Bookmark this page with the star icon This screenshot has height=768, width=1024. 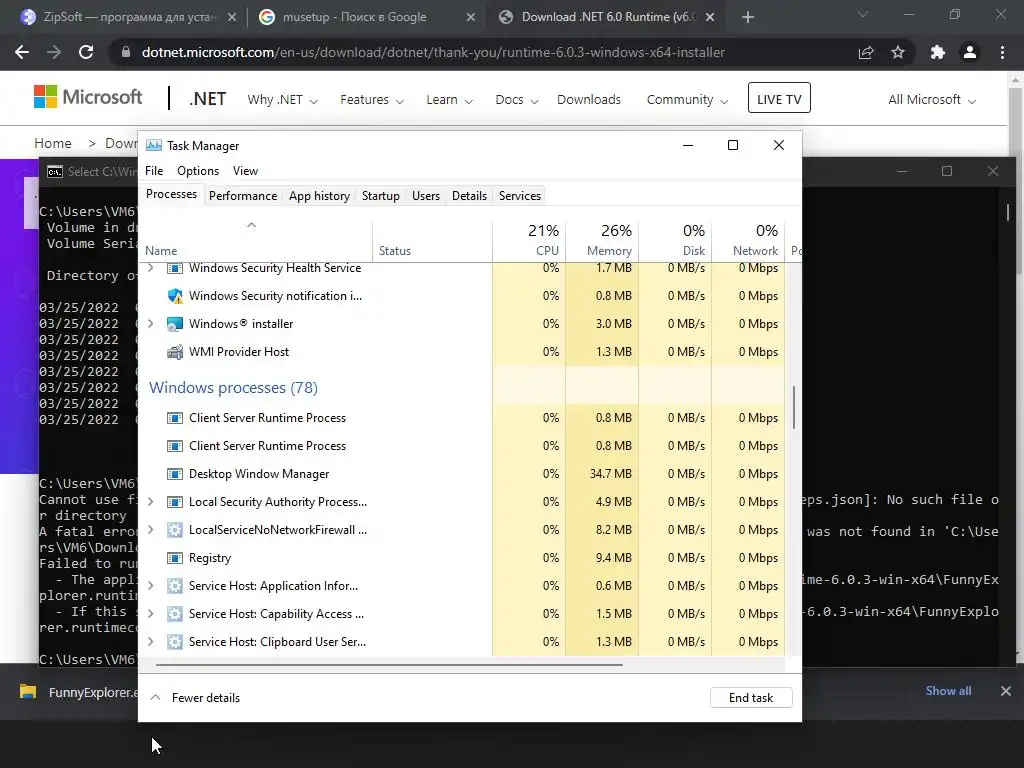coord(898,52)
